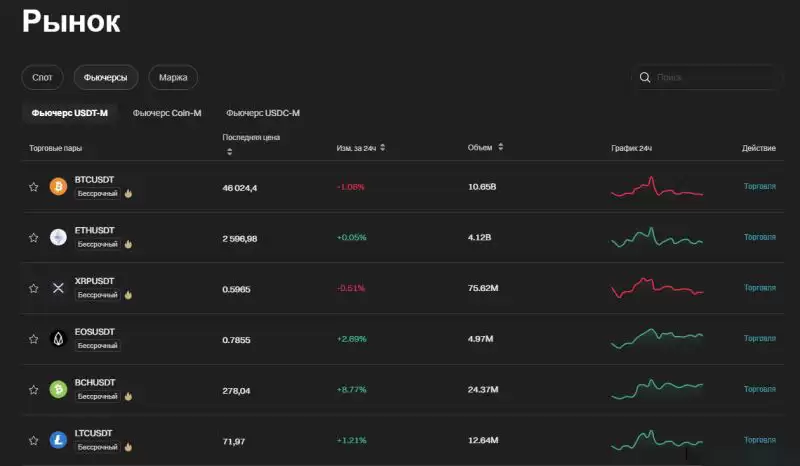Click the search magnifier icon
Screen dimensions: 800x466
point(645,77)
